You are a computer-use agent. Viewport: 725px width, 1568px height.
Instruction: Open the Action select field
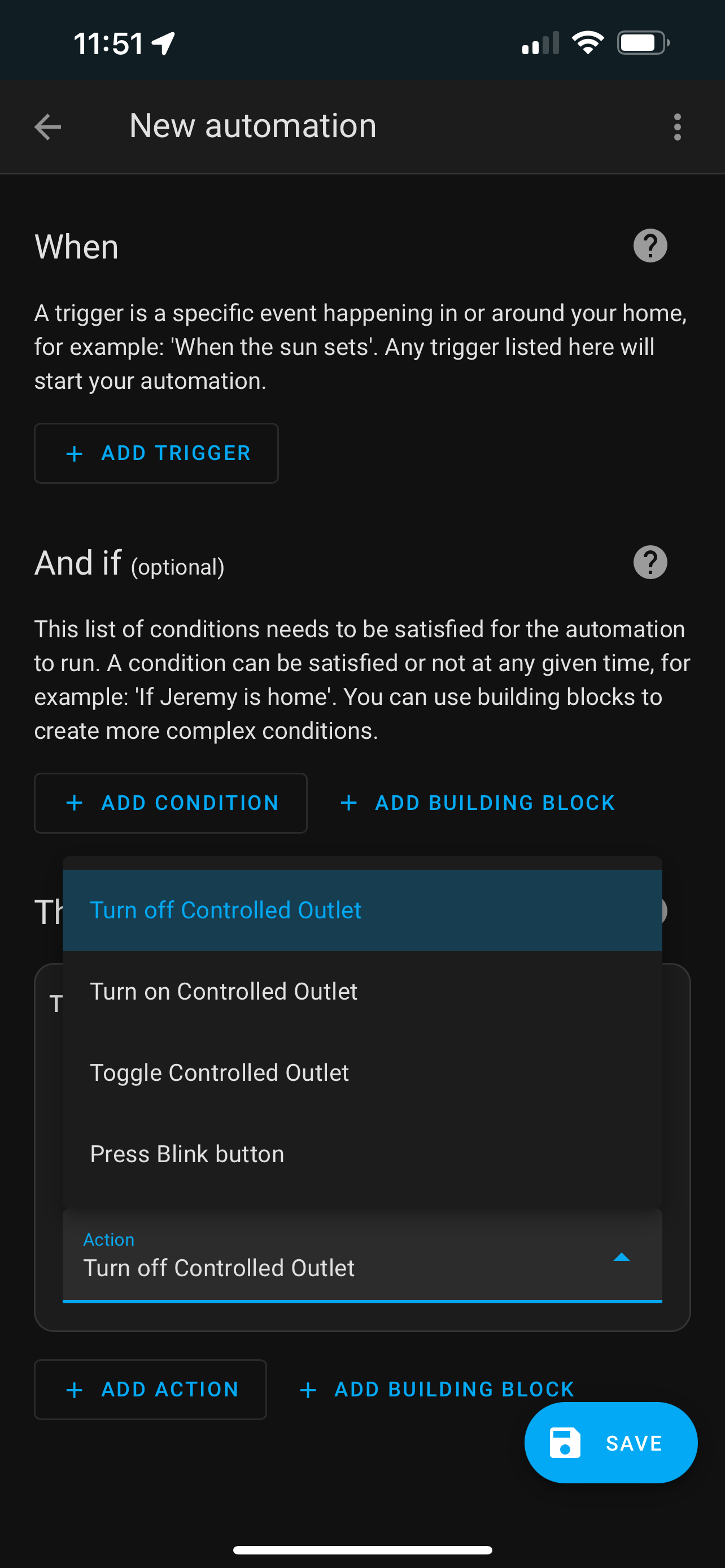point(362,1256)
